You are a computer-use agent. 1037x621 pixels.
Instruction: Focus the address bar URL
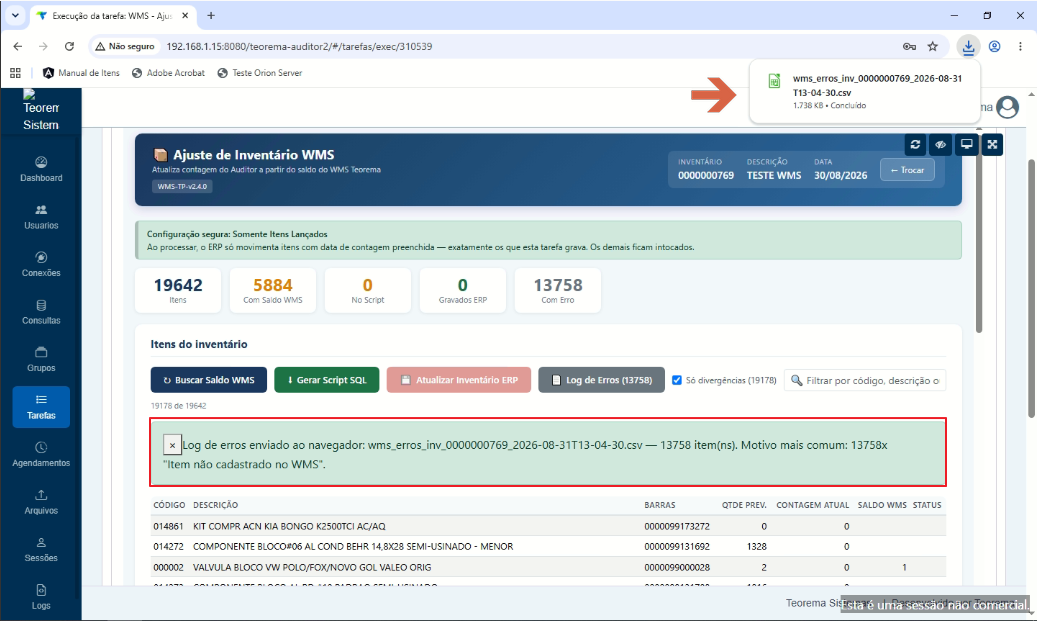(300, 46)
